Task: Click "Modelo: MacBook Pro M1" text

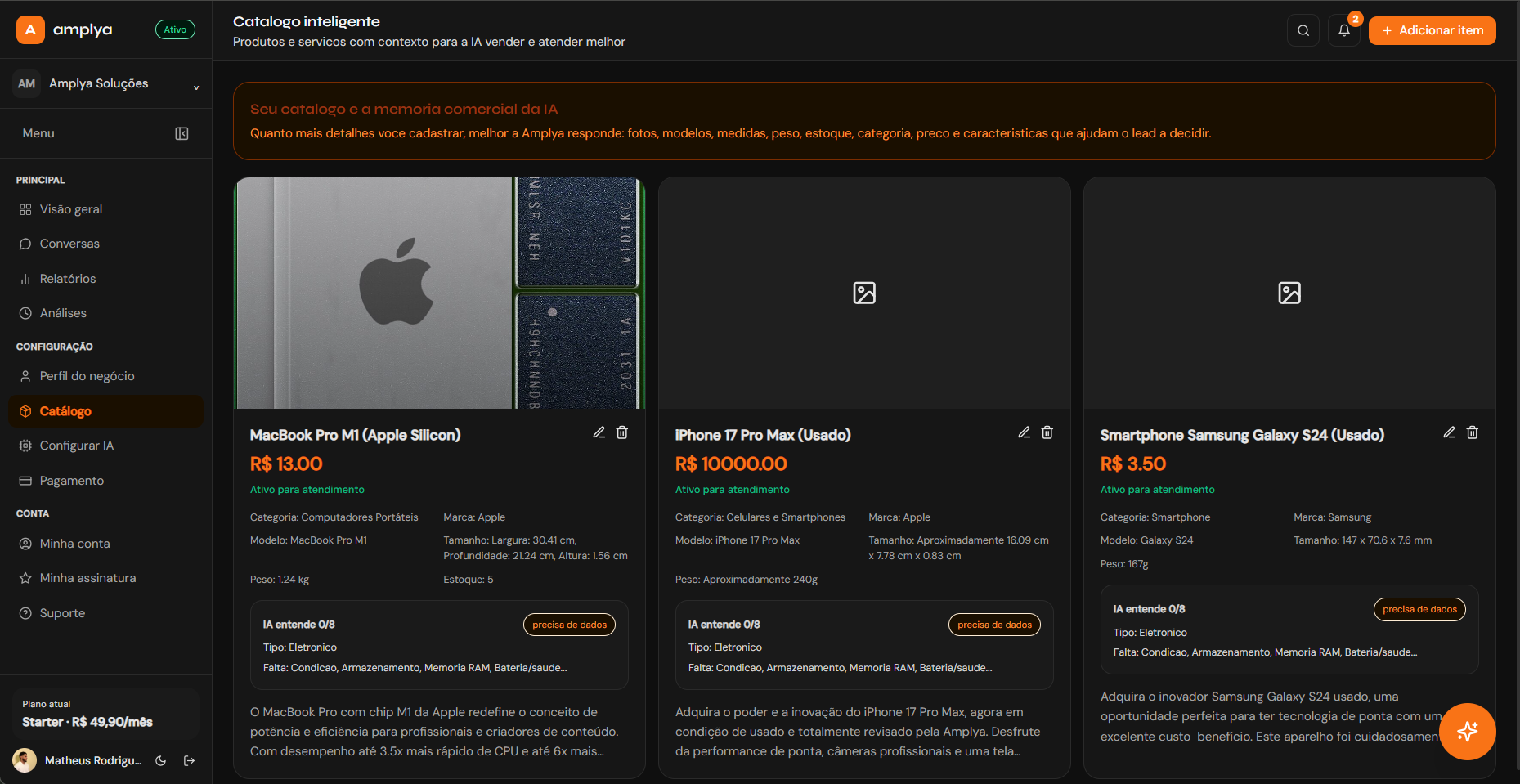Action: click(x=308, y=540)
